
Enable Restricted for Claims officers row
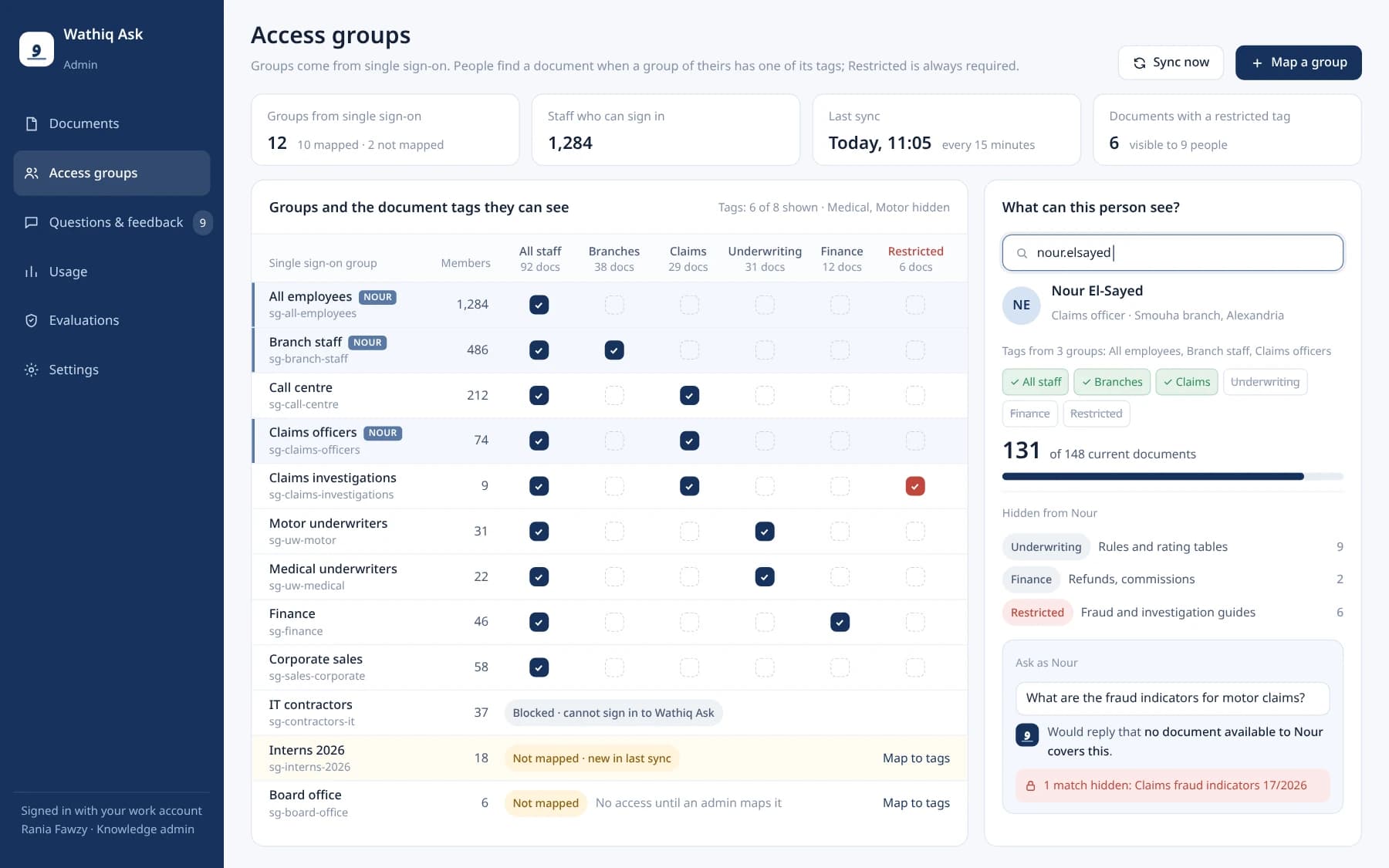[915, 441]
